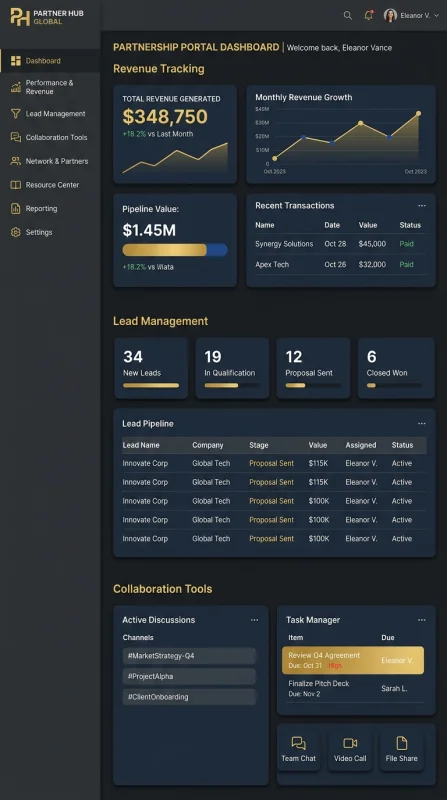This screenshot has width=447, height=800.
Task: Click the Closed Won progress bar
Action: click(394, 386)
